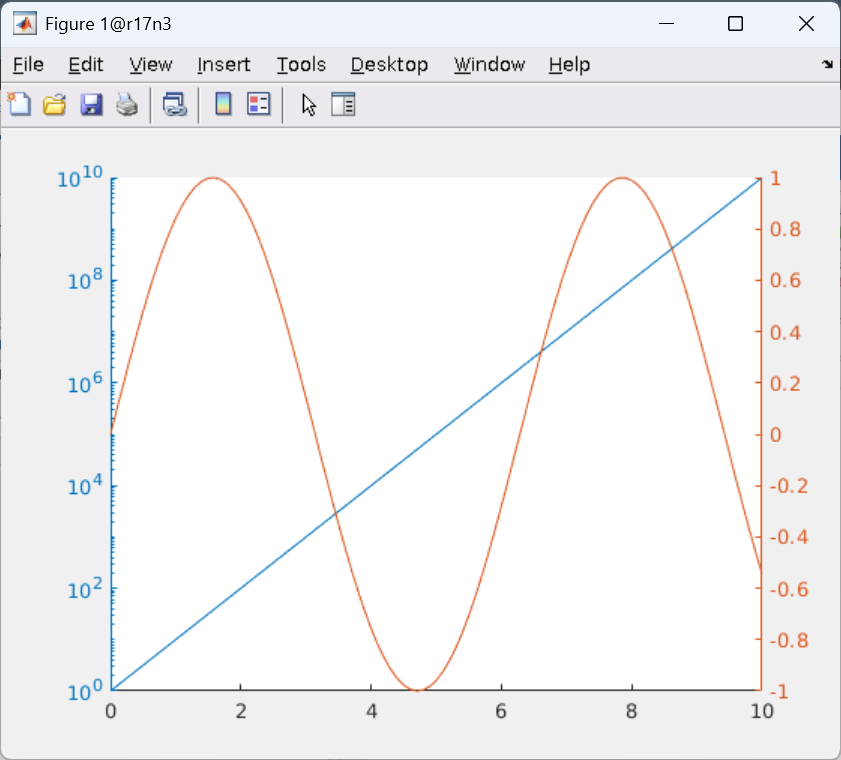Expand the Insert menu
841x760 pixels.
[x=223, y=64]
